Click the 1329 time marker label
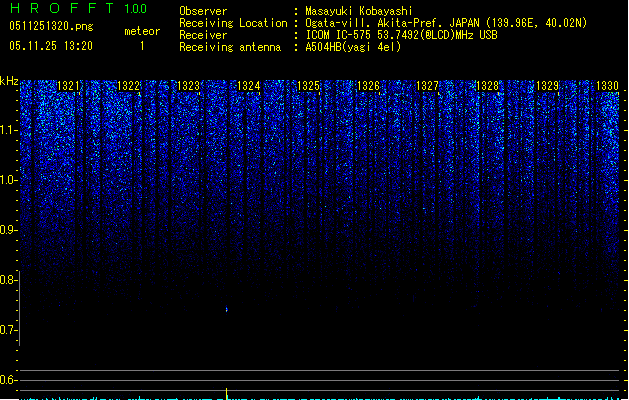The image size is (629, 400). click(x=548, y=86)
